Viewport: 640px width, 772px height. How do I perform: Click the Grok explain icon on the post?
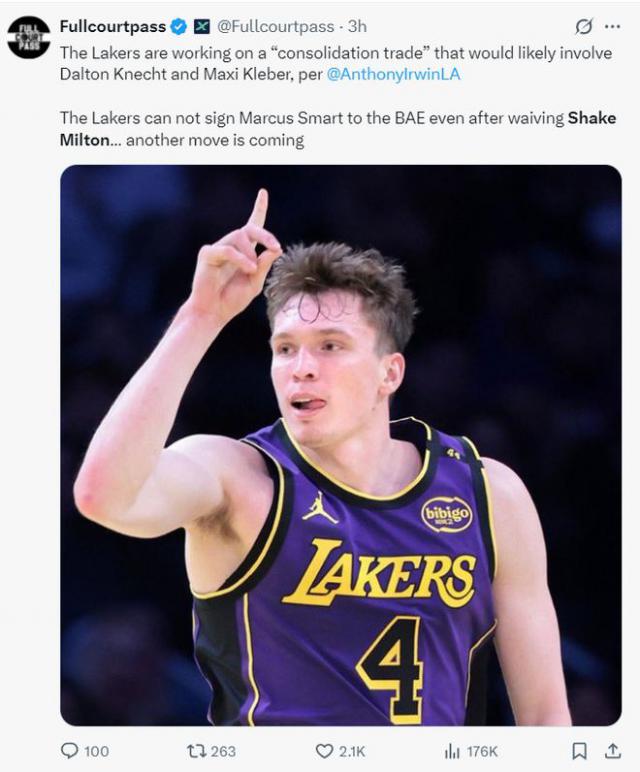(x=583, y=27)
